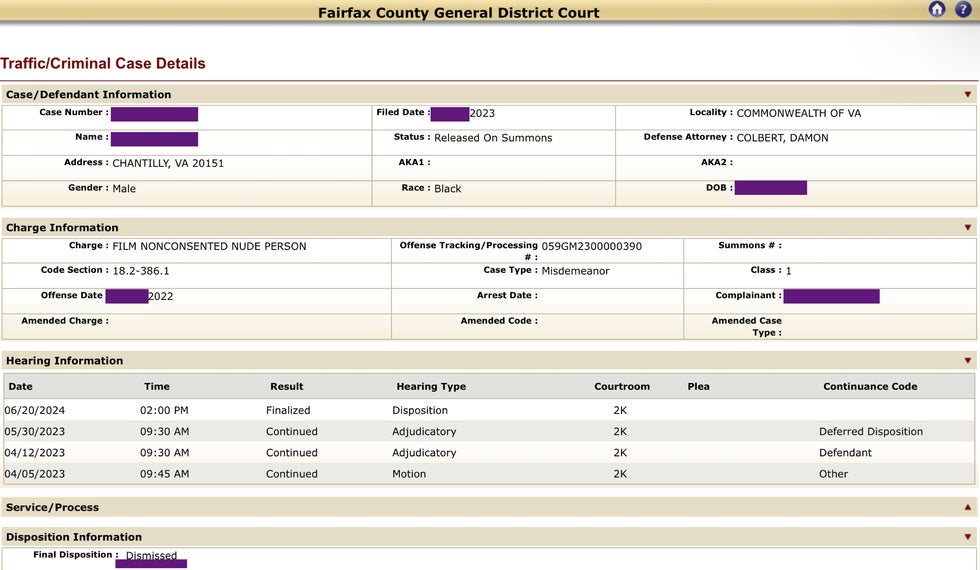Image resolution: width=980 pixels, height=570 pixels.
Task: Click the Deferred Disposition continuance code
Action: 870,432
